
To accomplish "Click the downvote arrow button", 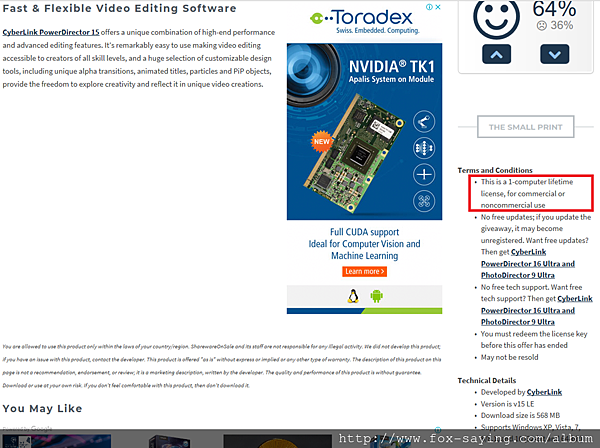I will tap(554, 54).
